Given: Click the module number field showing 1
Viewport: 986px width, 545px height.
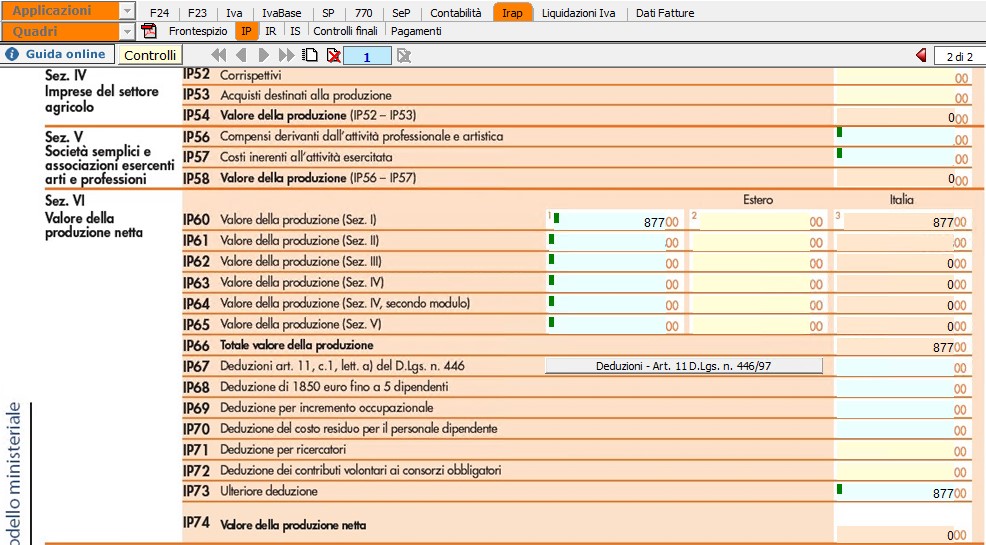Looking at the screenshot, I should pyautogui.click(x=367, y=56).
